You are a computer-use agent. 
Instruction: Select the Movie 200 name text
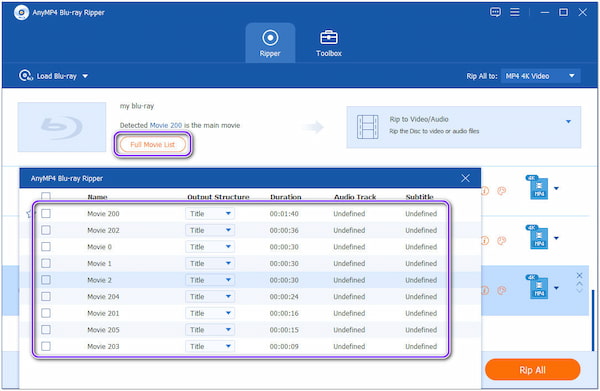point(103,213)
